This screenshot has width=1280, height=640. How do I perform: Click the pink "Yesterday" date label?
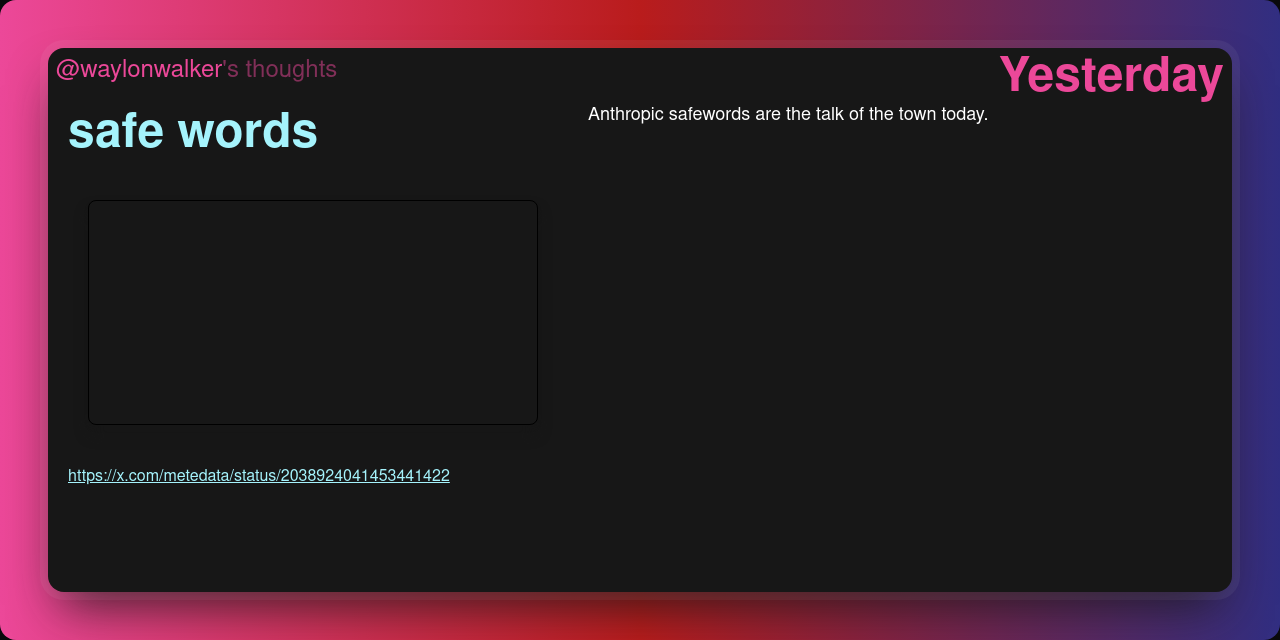[1110, 75]
